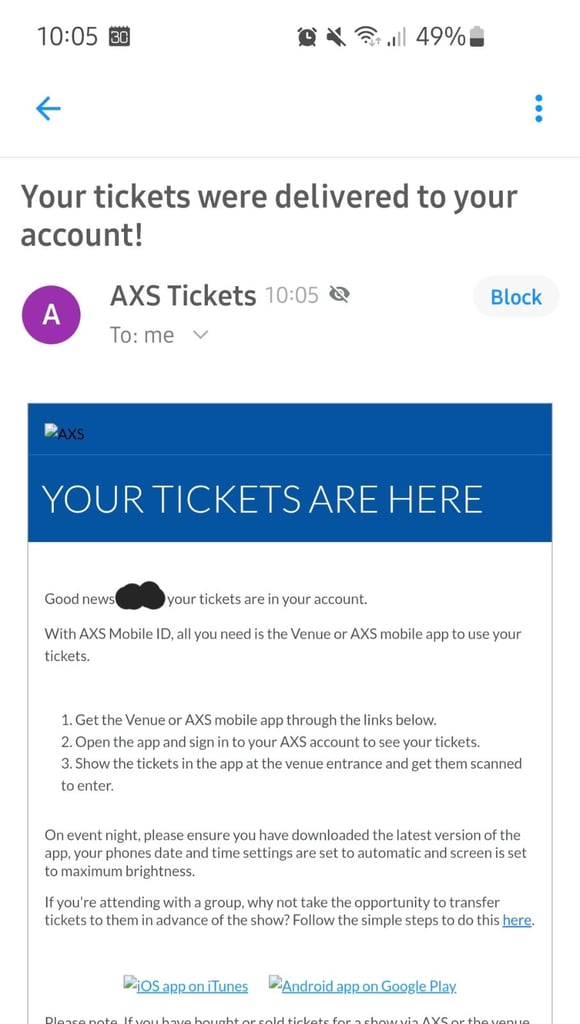Tap the 10:05 clock in status bar
Viewport: 580px width, 1024px height.
pos(67,37)
